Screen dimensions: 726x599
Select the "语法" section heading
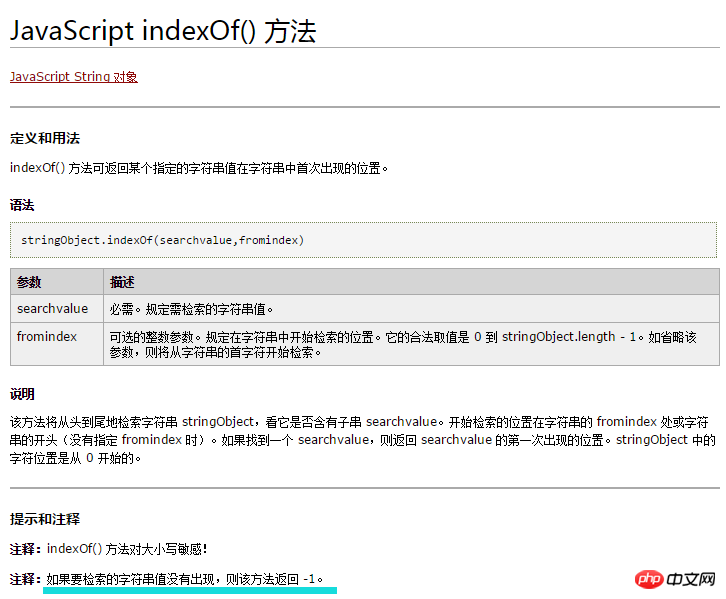click(22, 205)
